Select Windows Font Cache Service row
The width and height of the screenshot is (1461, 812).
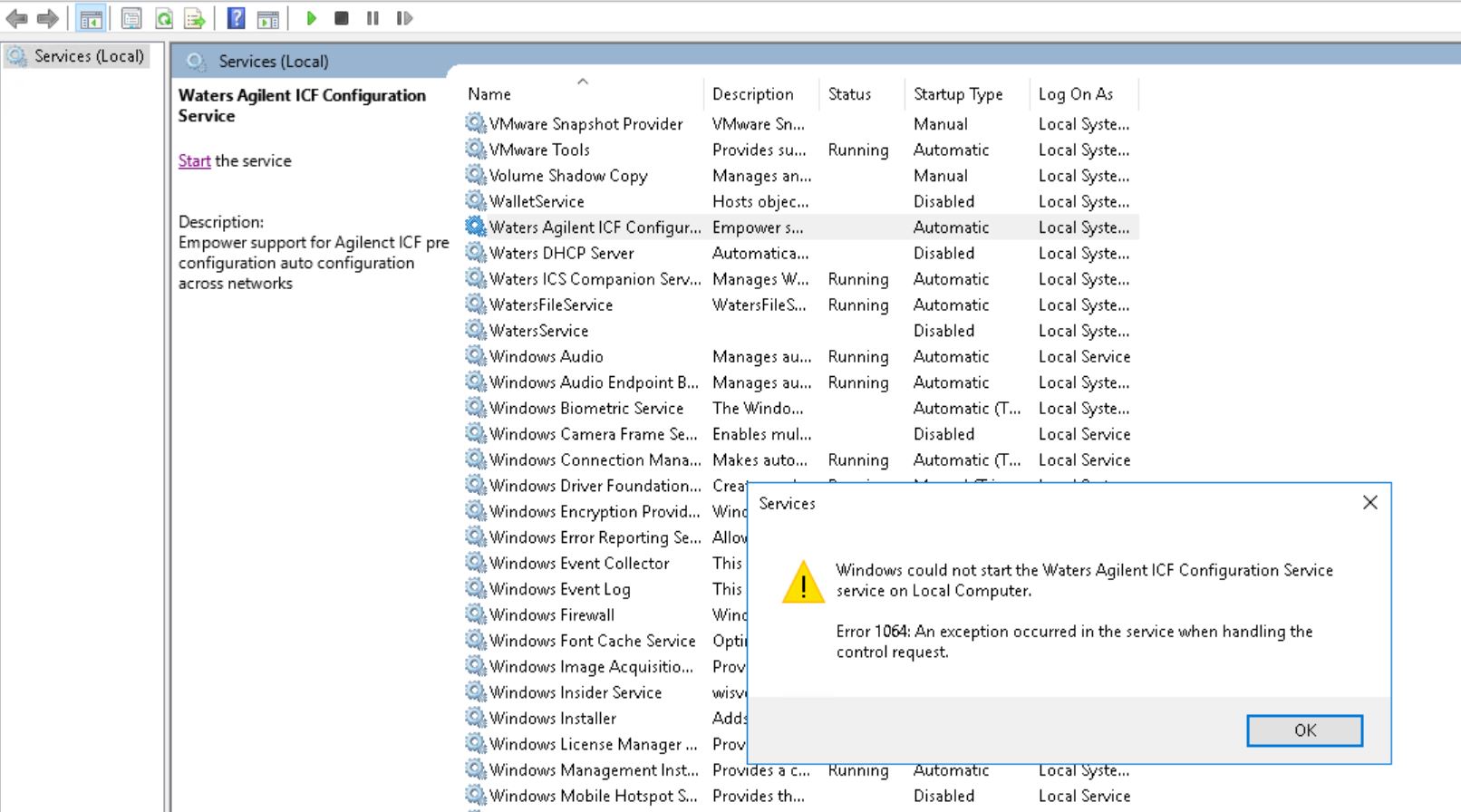[605, 641]
